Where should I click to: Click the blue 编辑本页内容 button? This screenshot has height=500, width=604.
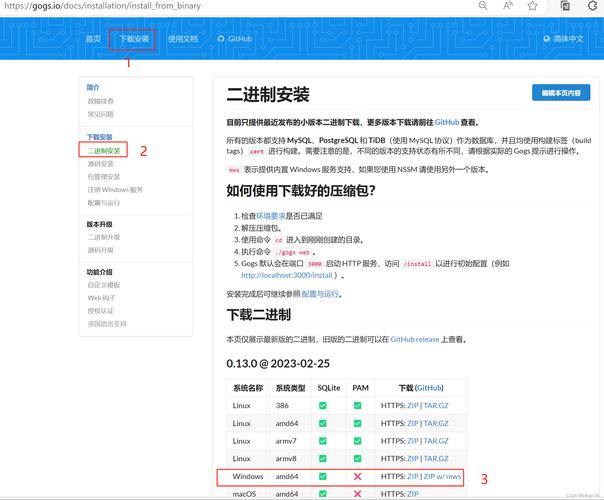pyautogui.click(x=561, y=93)
